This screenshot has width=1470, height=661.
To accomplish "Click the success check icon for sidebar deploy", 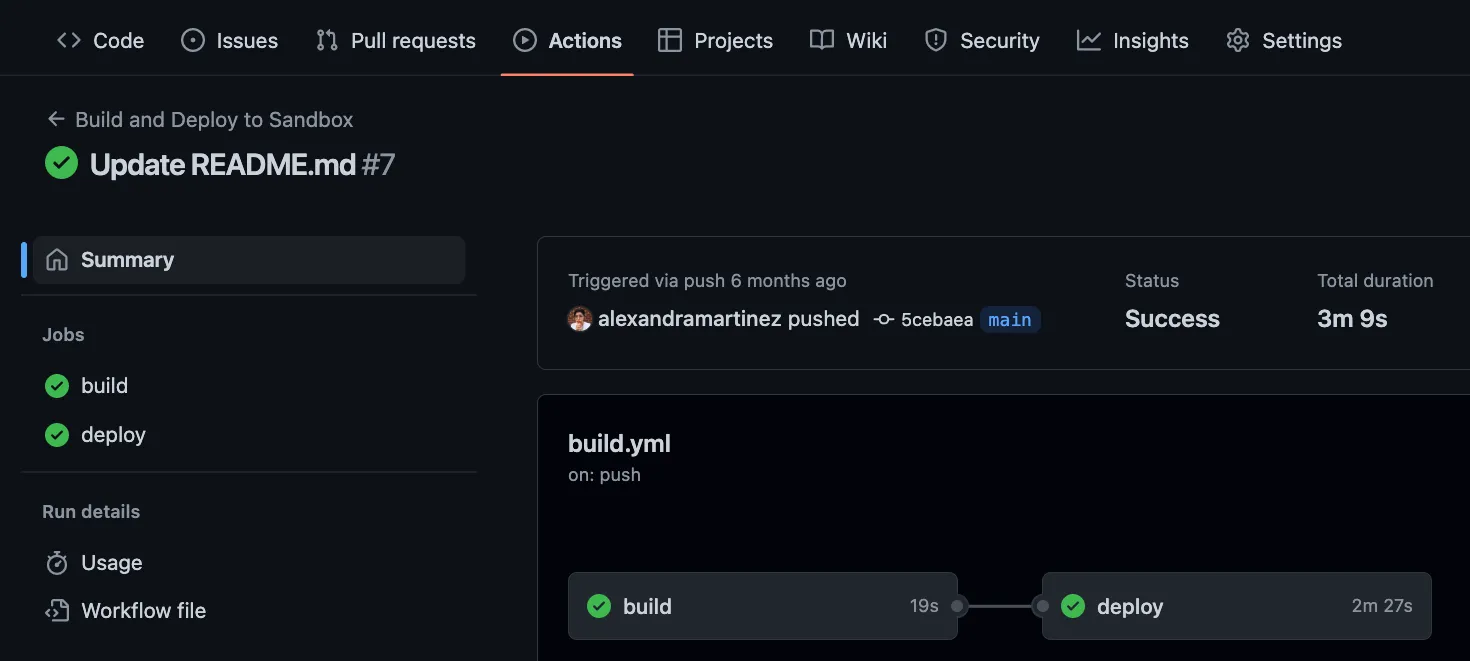I will click(x=57, y=435).
